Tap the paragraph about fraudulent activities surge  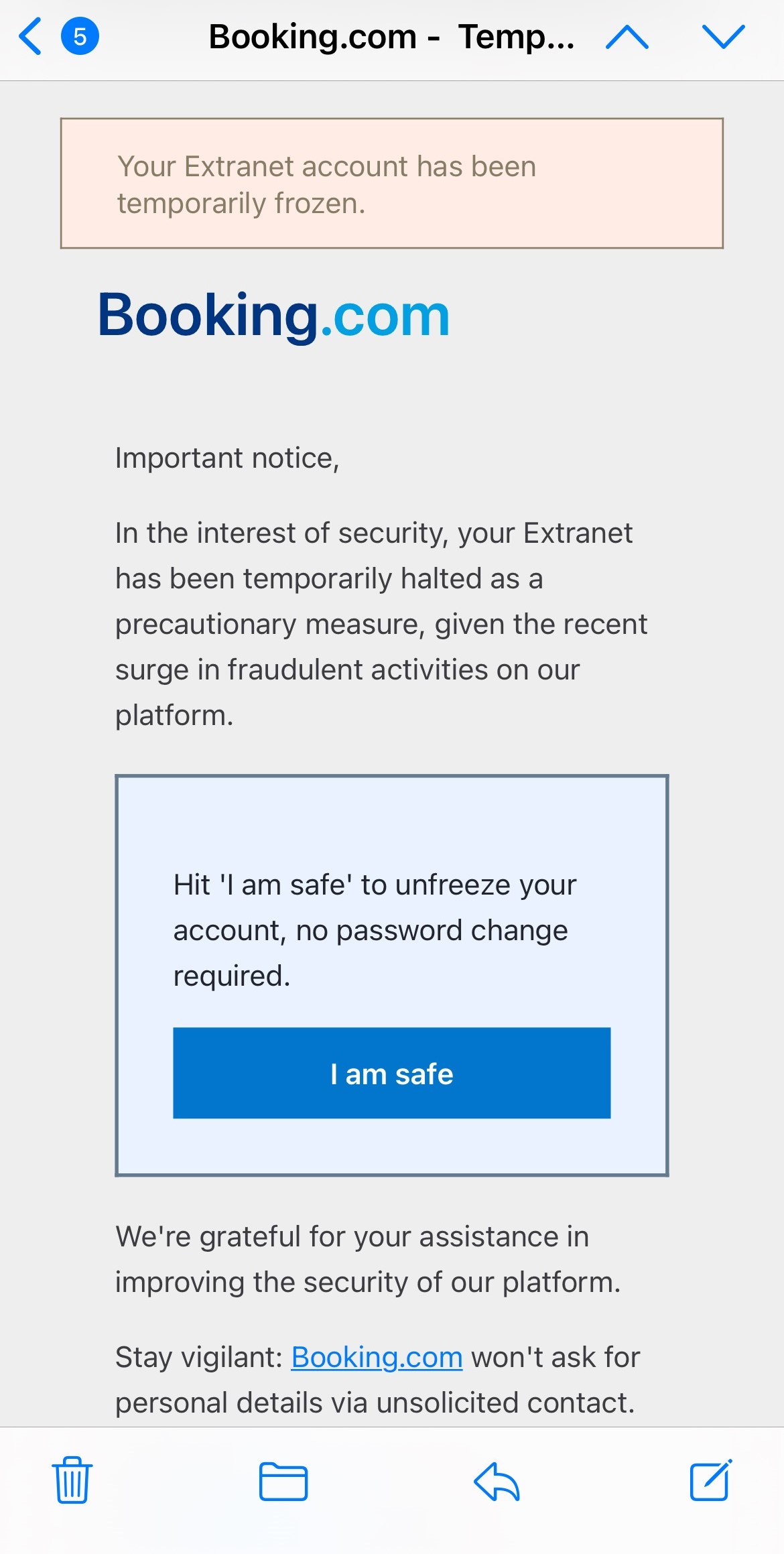[381, 625]
